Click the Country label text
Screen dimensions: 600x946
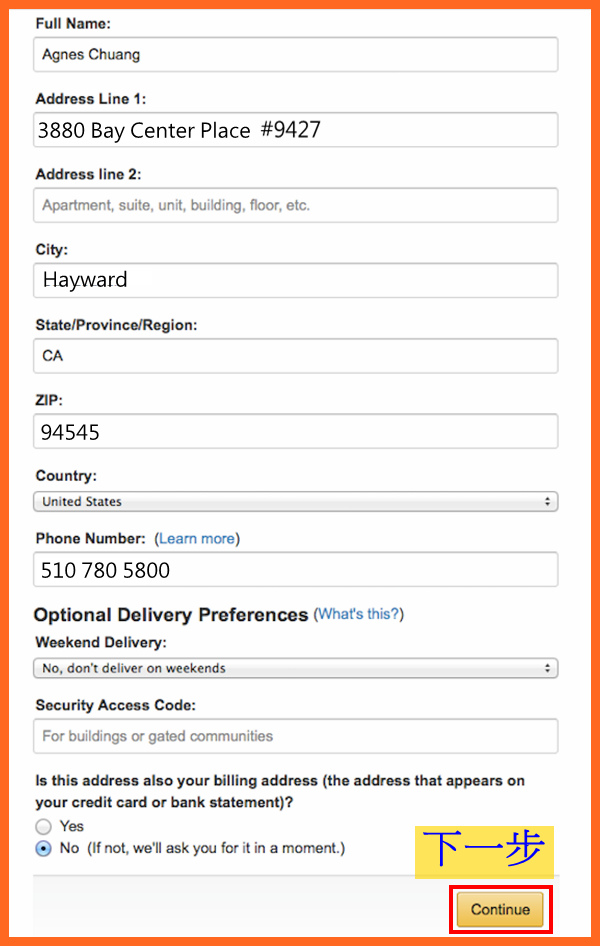click(66, 476)
